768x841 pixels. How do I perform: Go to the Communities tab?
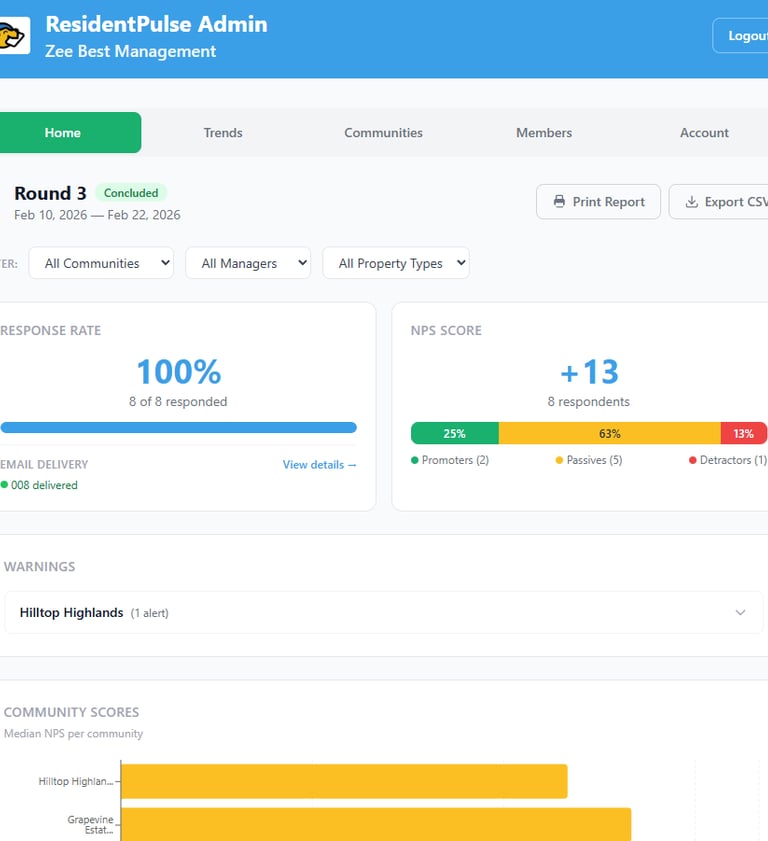click(383, 132)
